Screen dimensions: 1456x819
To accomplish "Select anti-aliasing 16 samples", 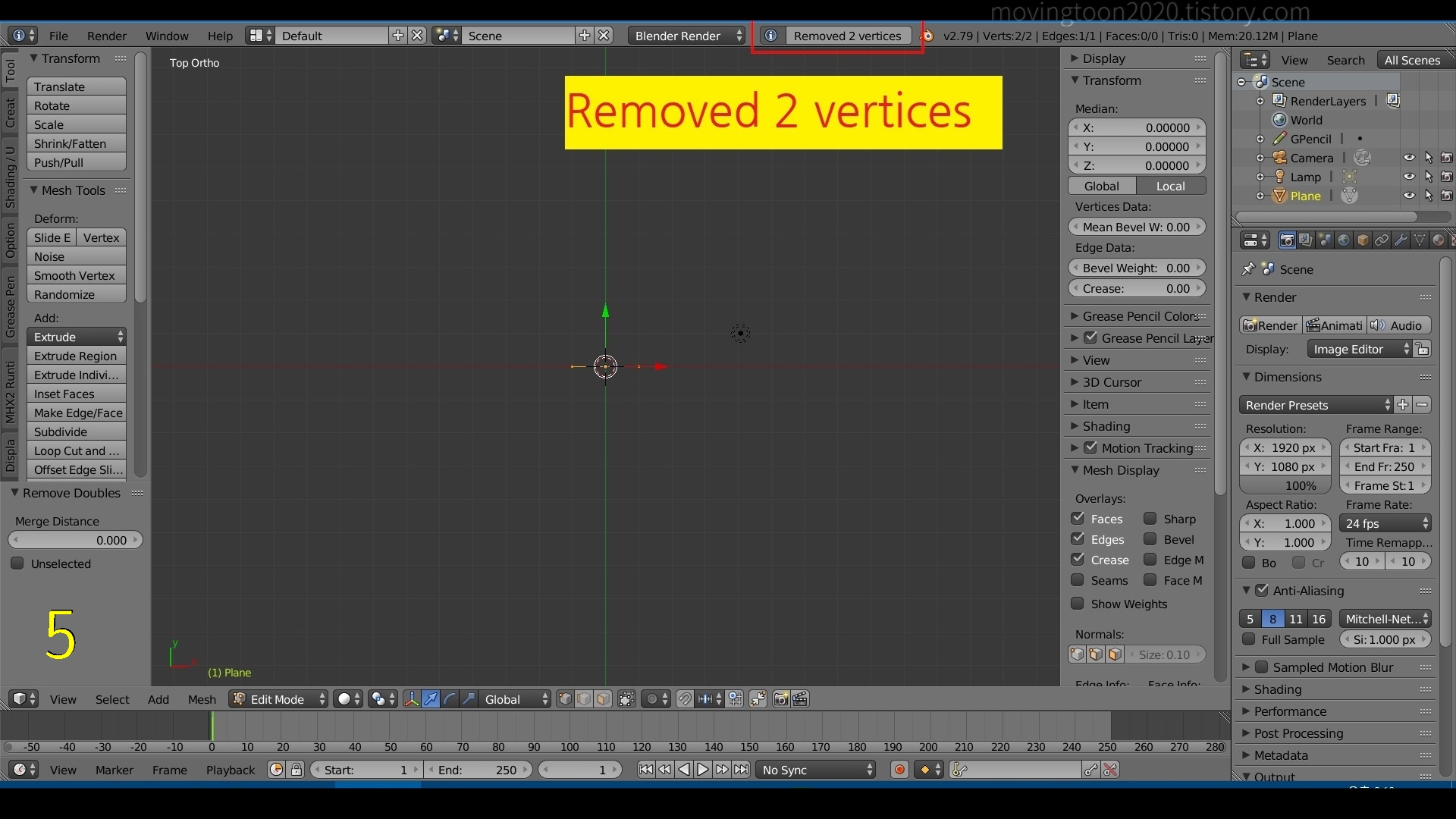I will (x=1319, y=619).
